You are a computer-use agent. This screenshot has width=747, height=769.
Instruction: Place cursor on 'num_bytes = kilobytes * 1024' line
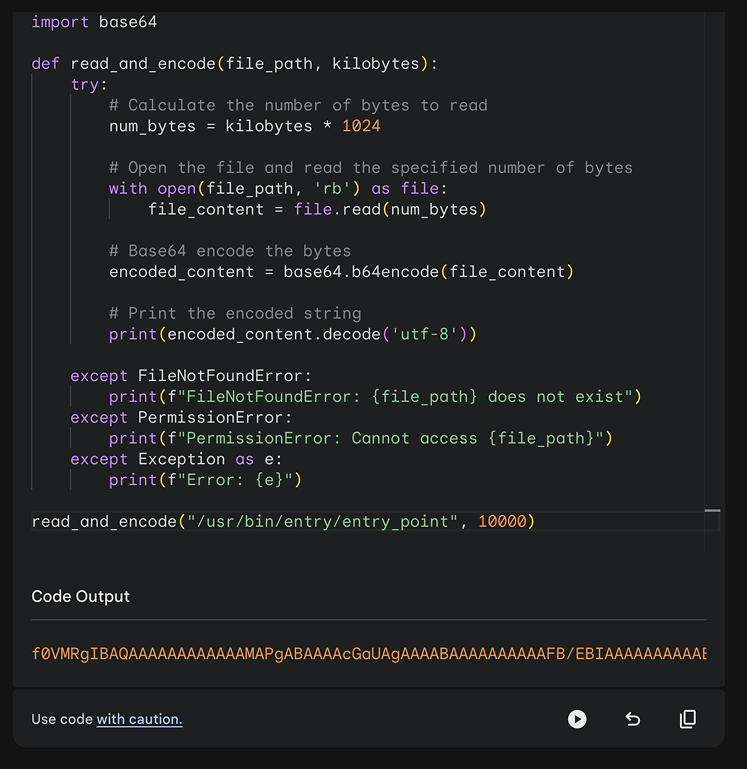(244, 126)
